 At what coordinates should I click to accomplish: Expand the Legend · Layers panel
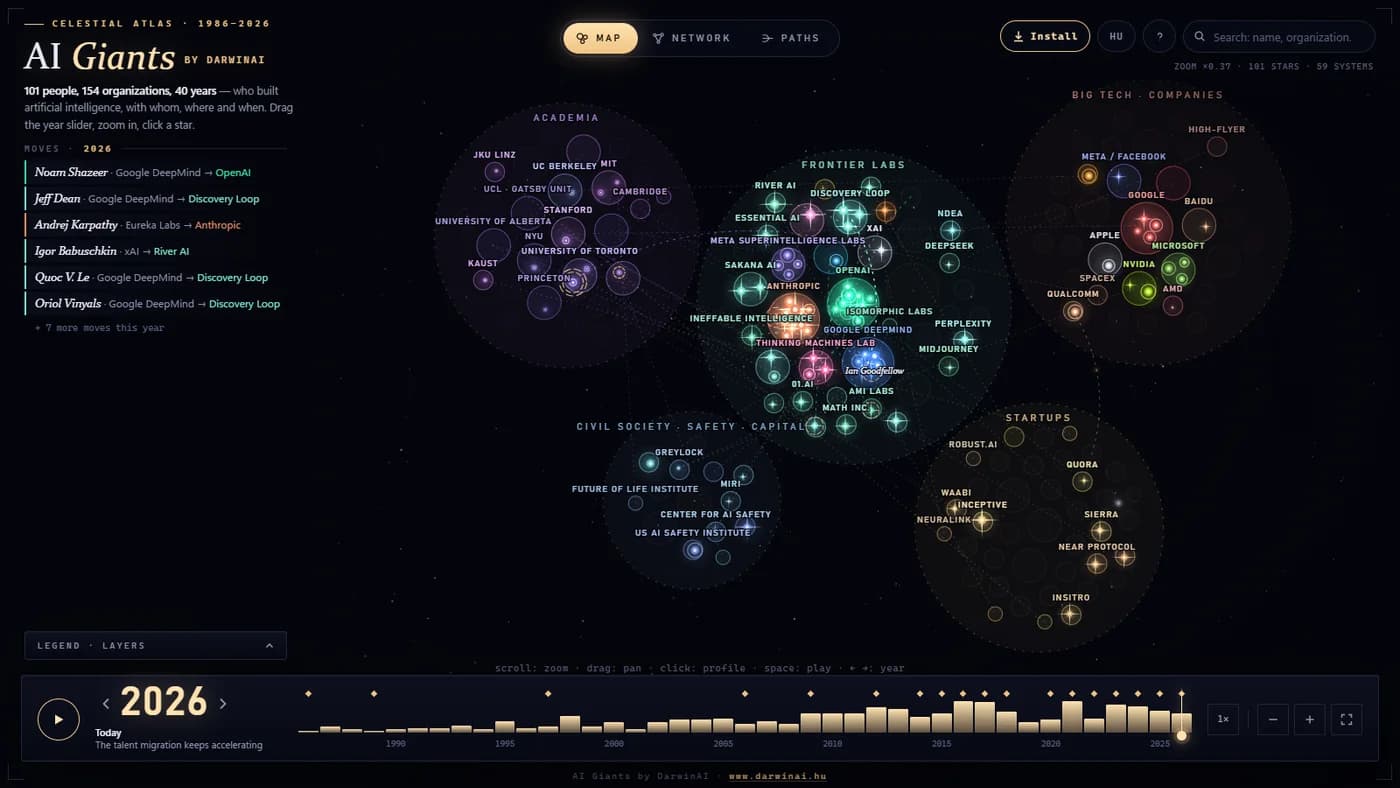[155, 645]
